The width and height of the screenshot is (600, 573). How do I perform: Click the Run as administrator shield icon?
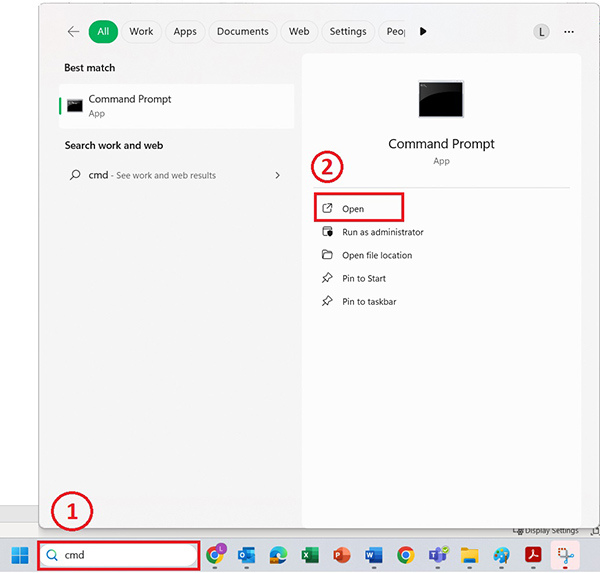coord(327,232)
